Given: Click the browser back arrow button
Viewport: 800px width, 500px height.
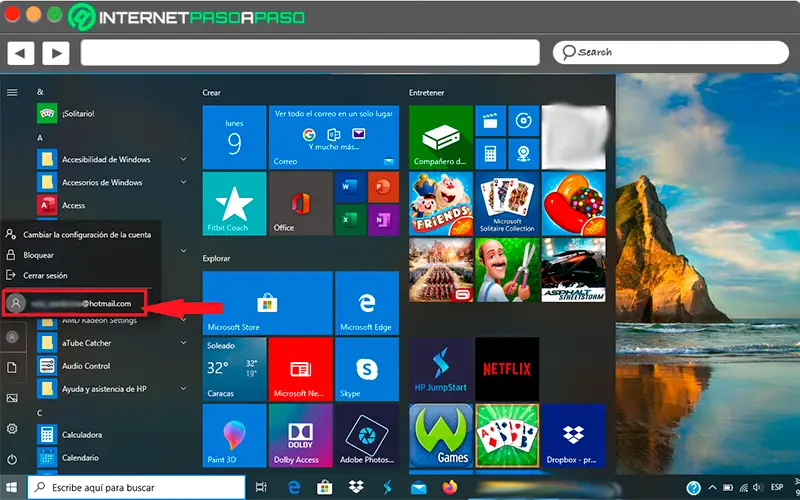Looking at the screenshot, I should 20,53.
